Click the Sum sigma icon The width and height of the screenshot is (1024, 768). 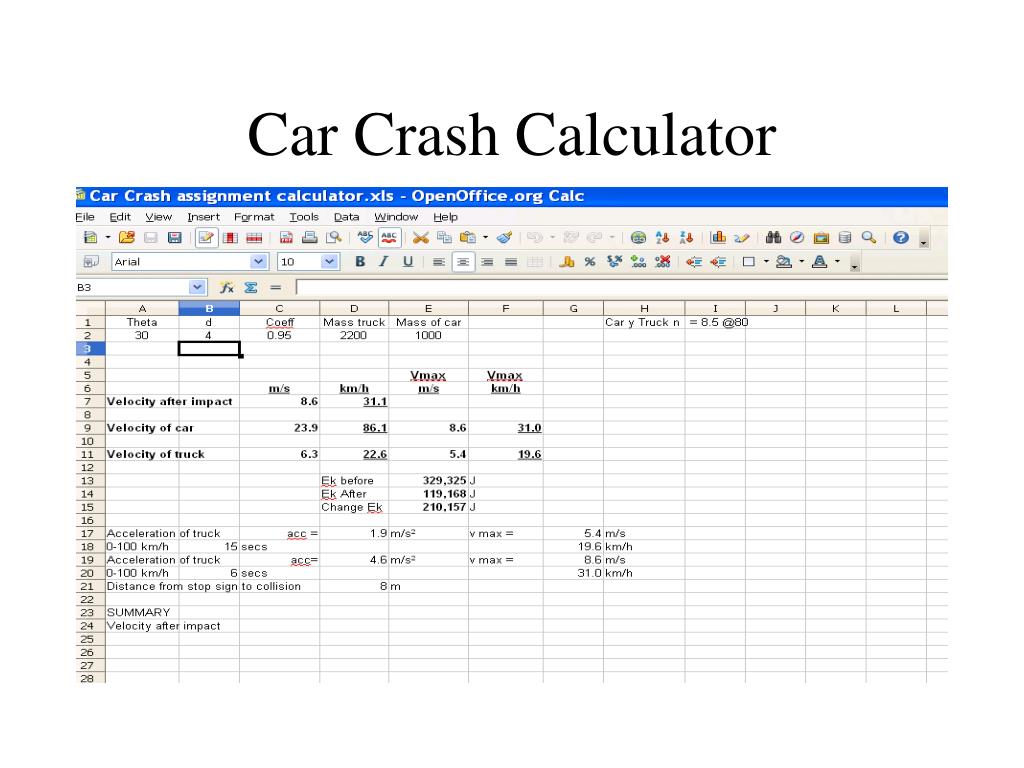[251, 287]
